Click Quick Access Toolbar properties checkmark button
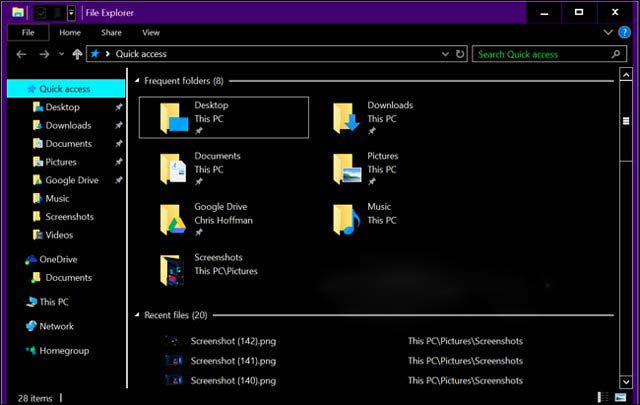 click(41, 13)
